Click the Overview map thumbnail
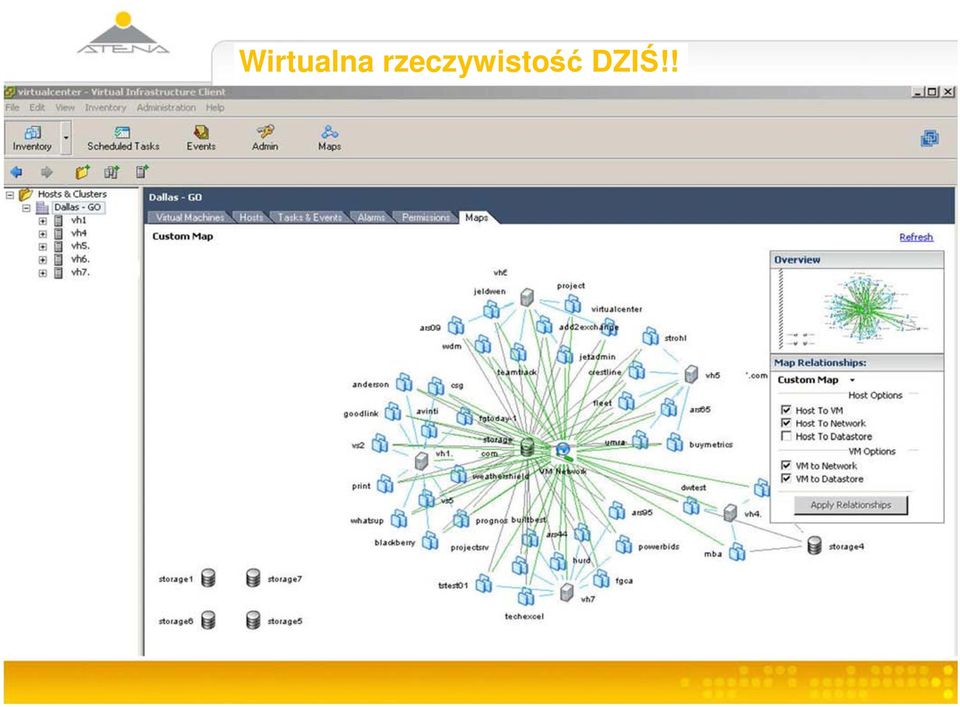Viewport: 960px width, 707px height. coord(857,310)
